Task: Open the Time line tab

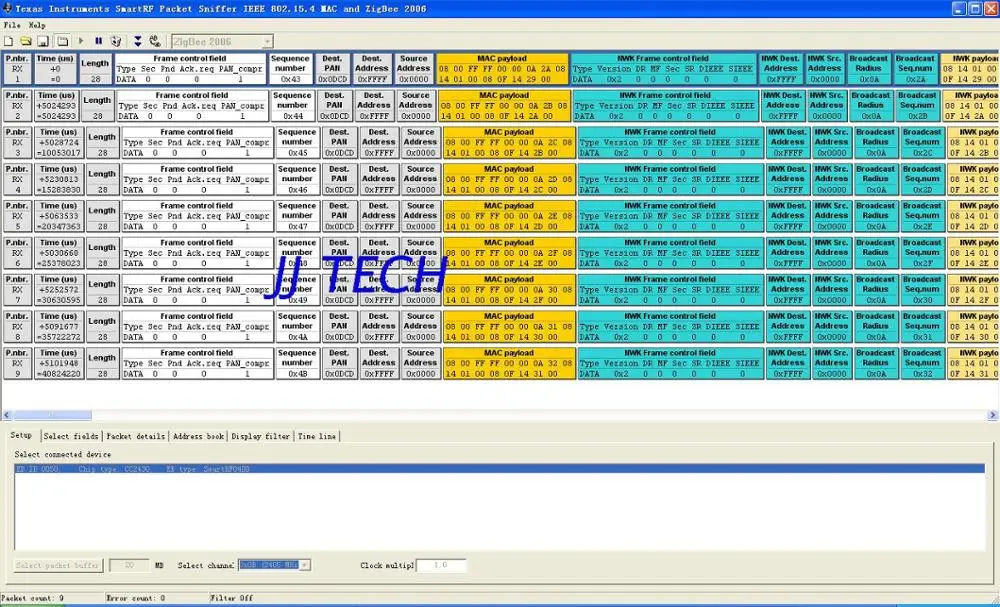Action: 317,436
